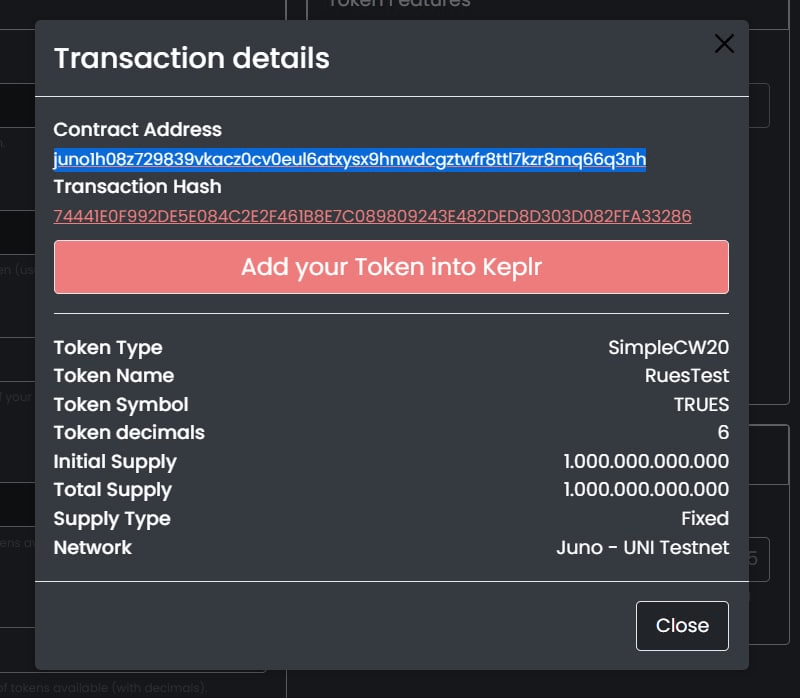The image size is (800, 698).
Task: Open the transaction hash link
Action: 372,216
